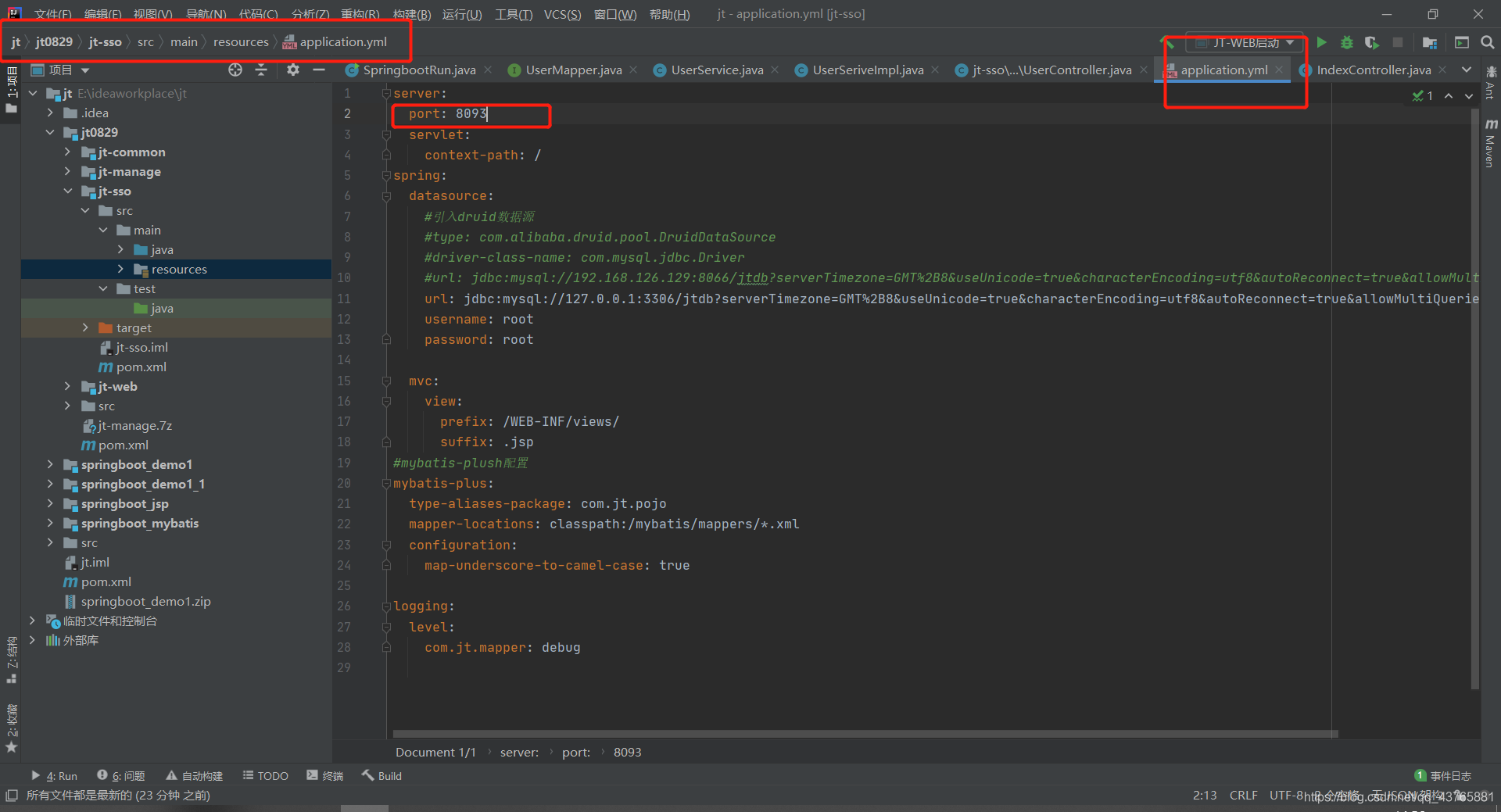
Task: Build project with the green hammer icon
Action: (1167, 42)
